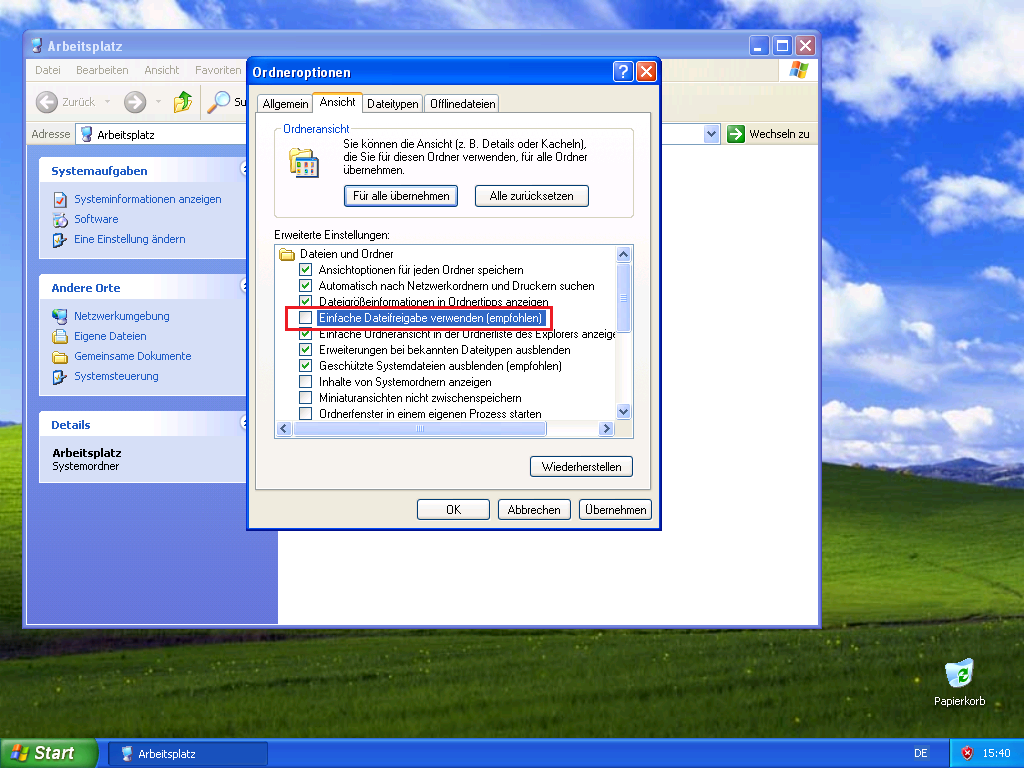
Task: Click the green Wechseln zu arrow icon
Action: pos(736,134)
